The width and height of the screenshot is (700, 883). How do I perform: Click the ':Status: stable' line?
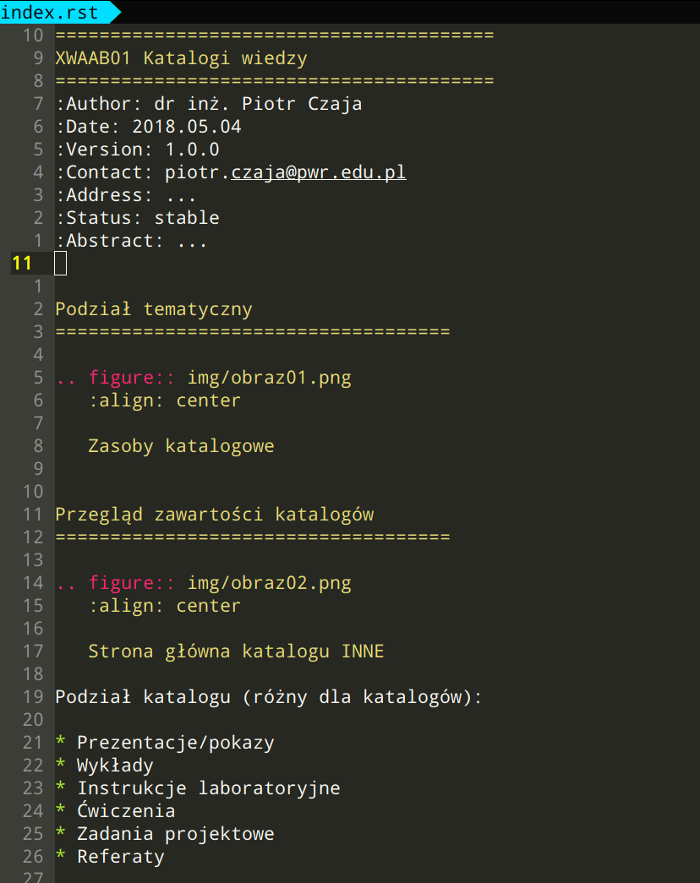click(137, 218)
